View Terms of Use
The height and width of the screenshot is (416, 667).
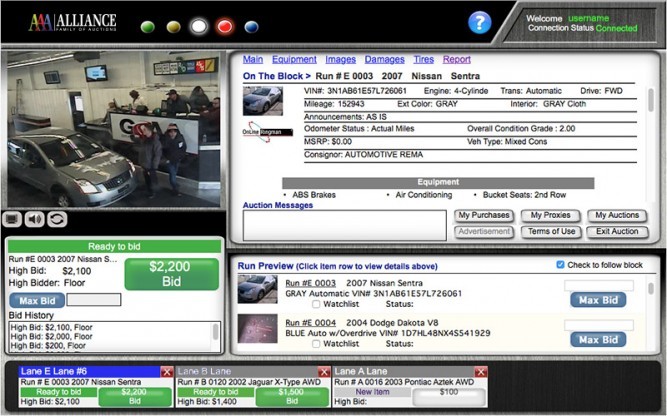[x=551, y=231]
